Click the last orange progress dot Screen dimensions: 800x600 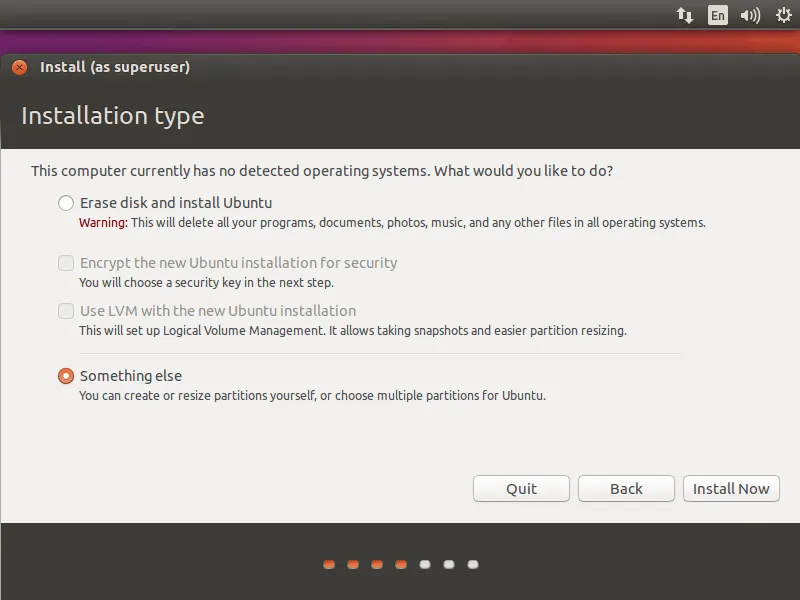coord(401,564)
